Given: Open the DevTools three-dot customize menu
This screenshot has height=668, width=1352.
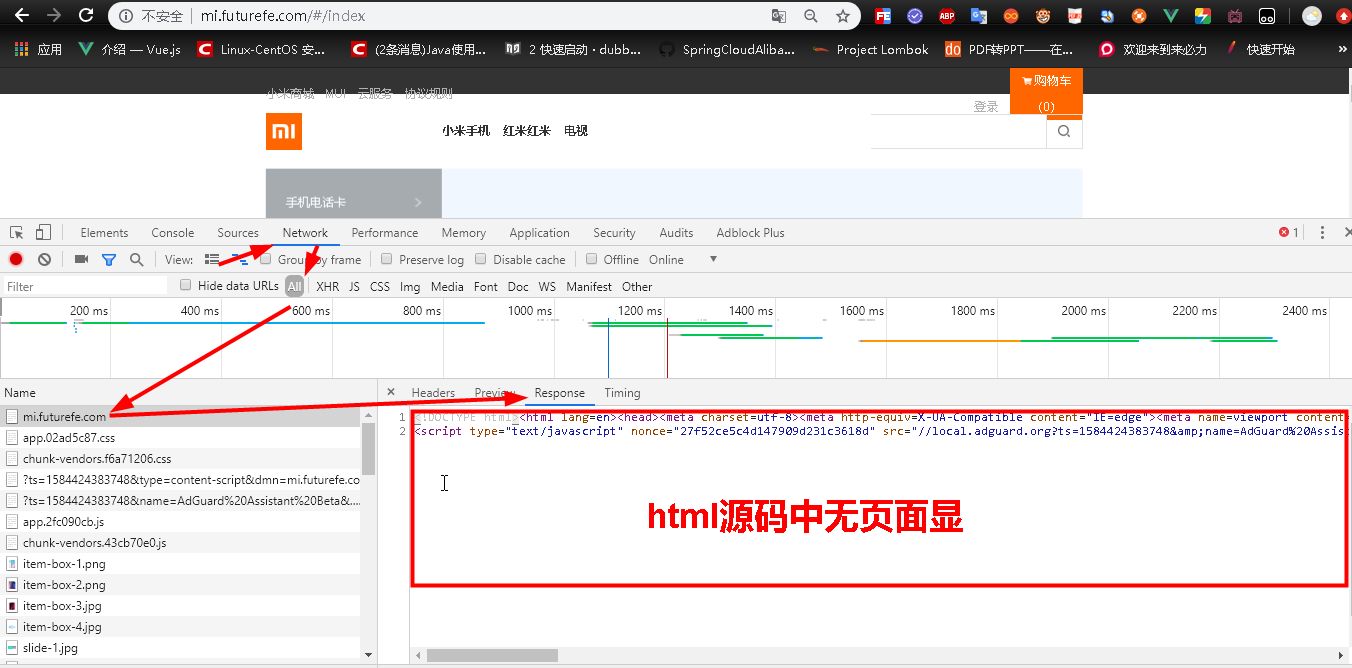Looking at the screenshot, I should [1322, 232].
